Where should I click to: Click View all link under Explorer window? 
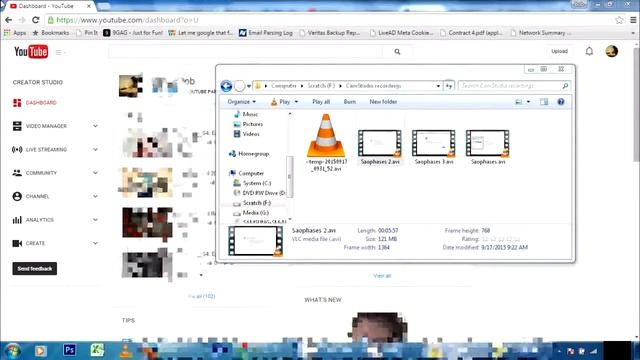point(382,276)
